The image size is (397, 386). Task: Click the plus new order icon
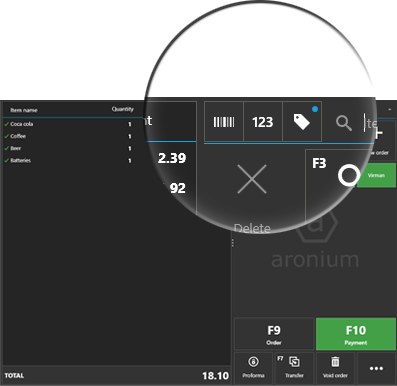tap(379, 134)
